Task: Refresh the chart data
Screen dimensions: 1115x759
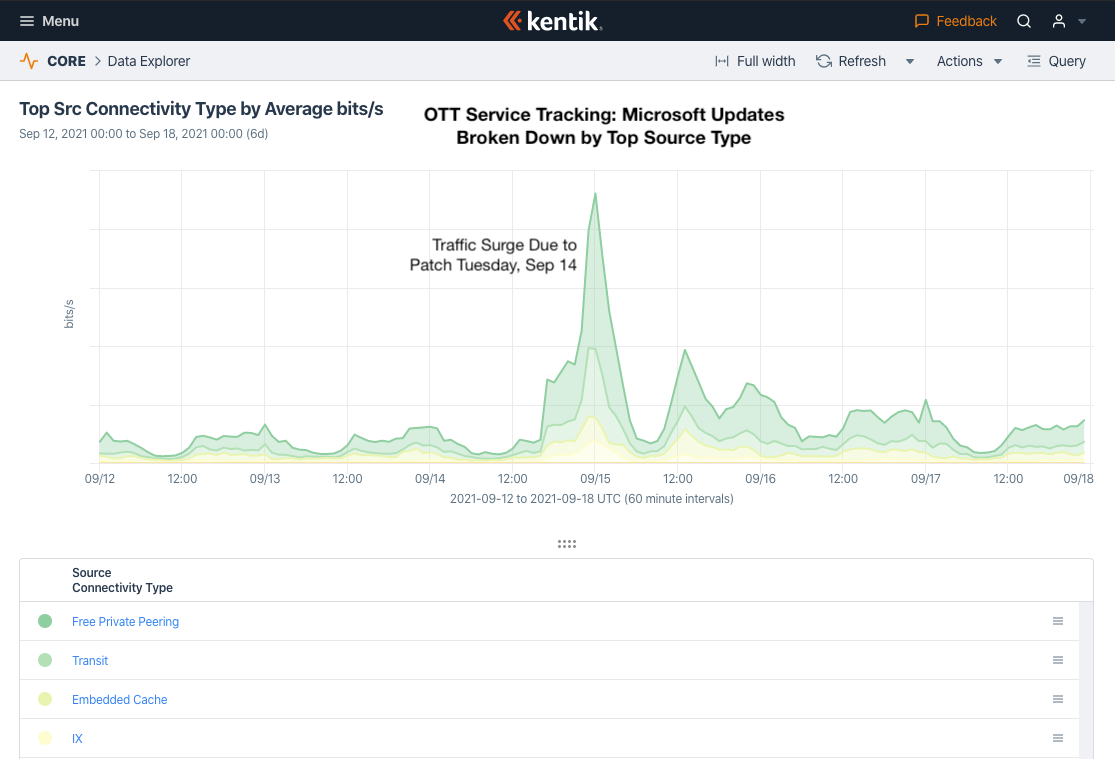Action: tap(851, 61)
